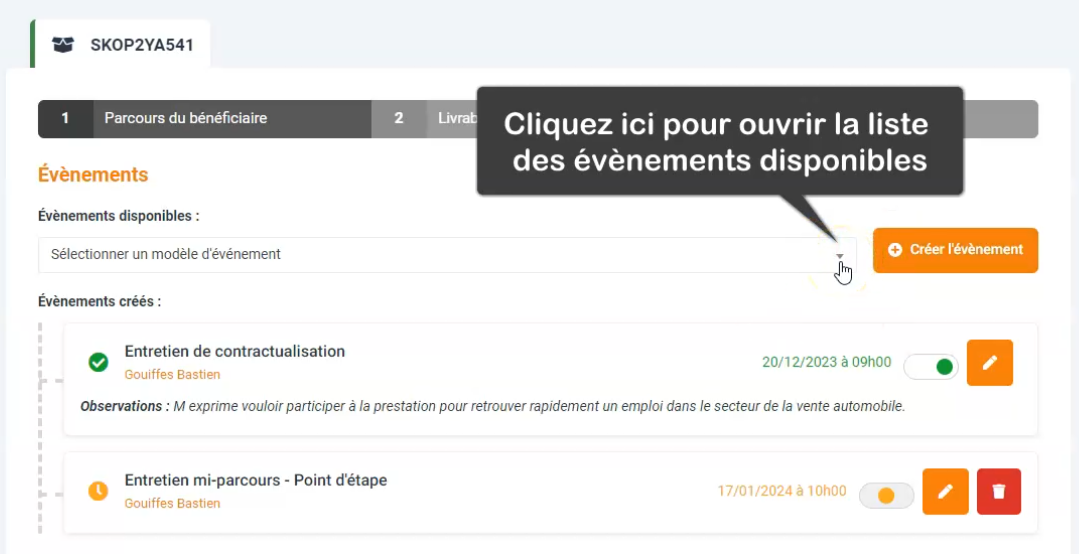The image size is (1079, 554).
Task: Click the Observations text of first event
Action: 493,406
